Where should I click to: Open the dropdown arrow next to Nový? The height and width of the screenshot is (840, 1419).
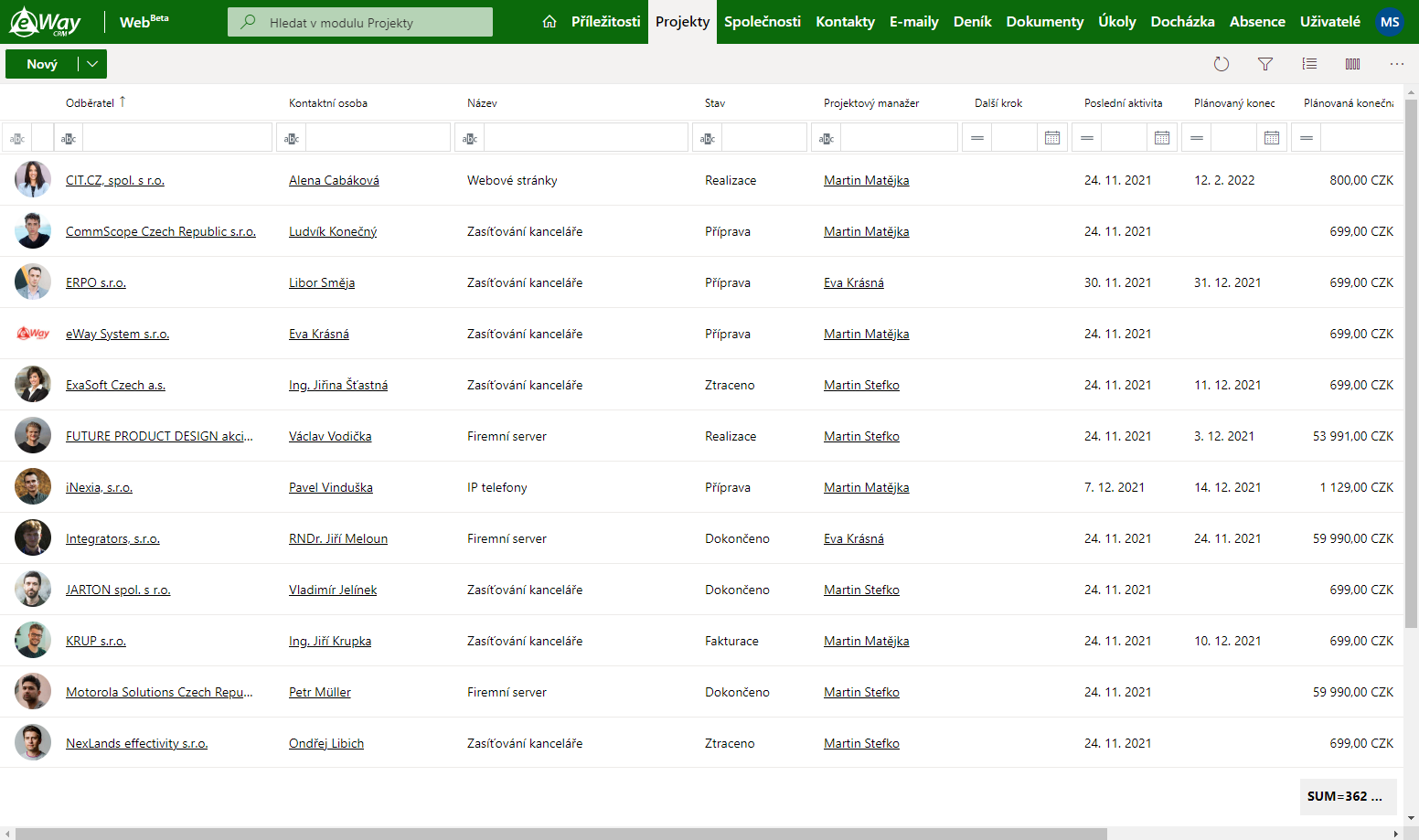(92, 64)
